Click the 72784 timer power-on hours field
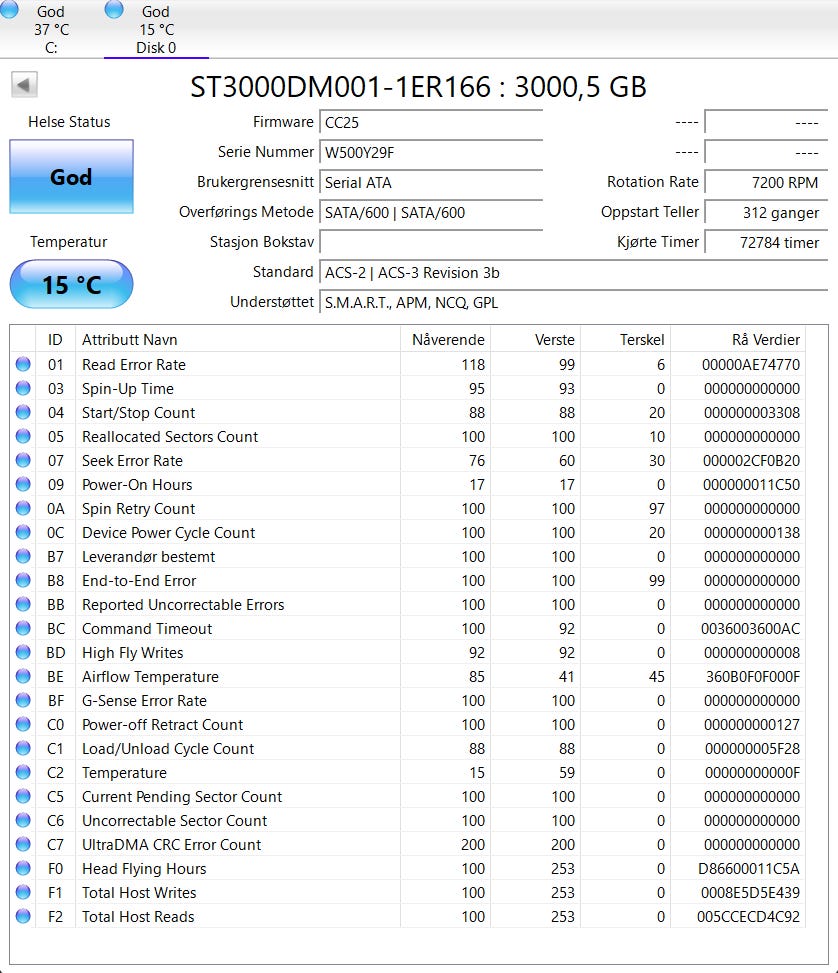Viewport: 838px width, 973px height. click(767, 242)
